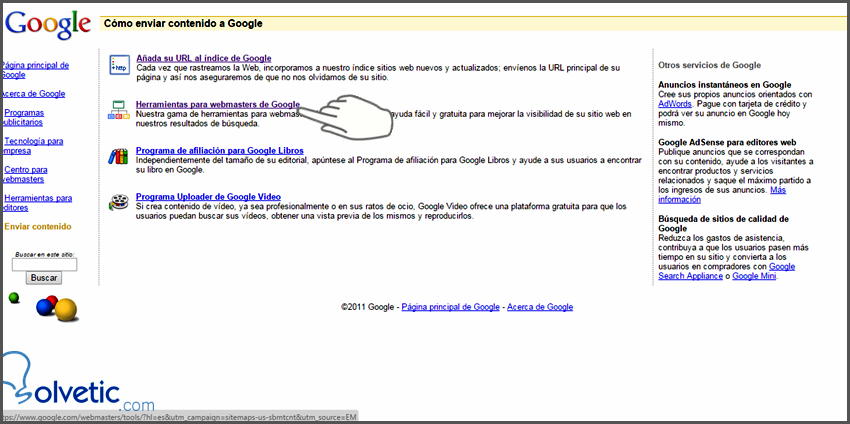
Task: Select 'Enviar contenido' in sidebar
Action: [x=37, y=227]
